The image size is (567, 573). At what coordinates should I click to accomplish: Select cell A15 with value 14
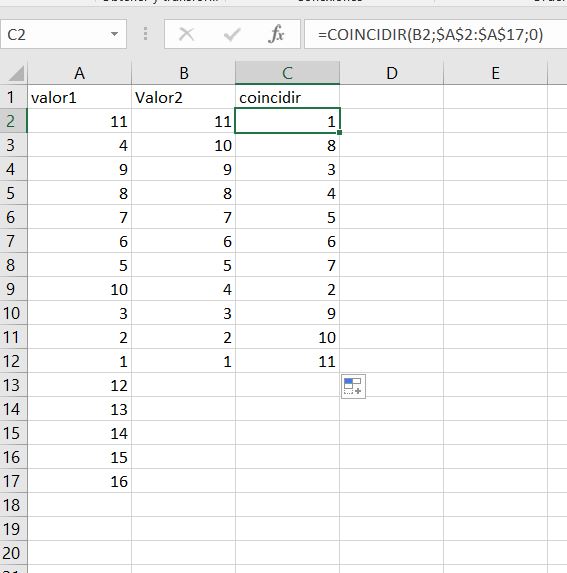(x=80, y=433)
